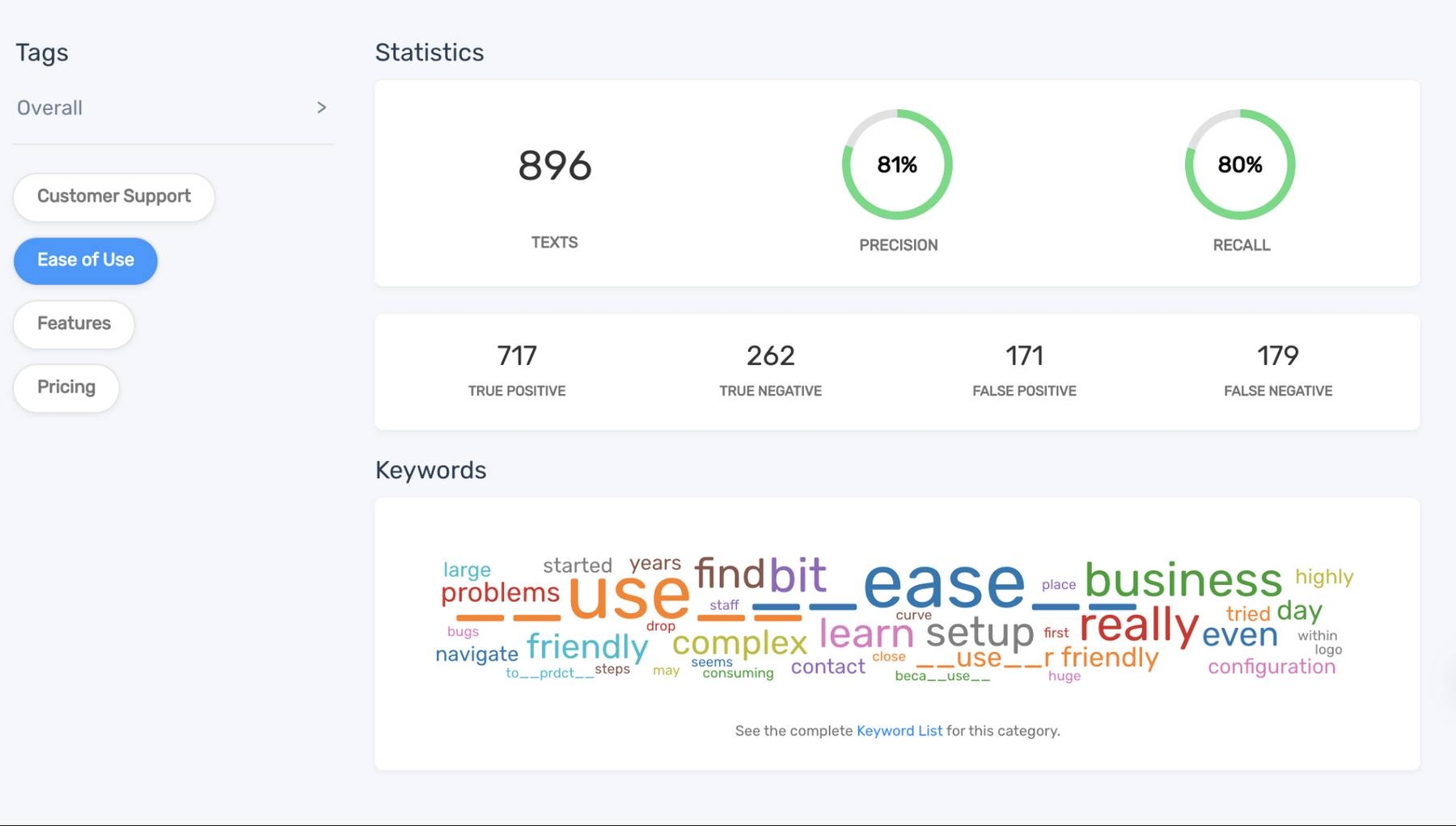Click the 'setup' keyword in cloud
Viewport: 1456px width, 826px height.
point(980,633)
